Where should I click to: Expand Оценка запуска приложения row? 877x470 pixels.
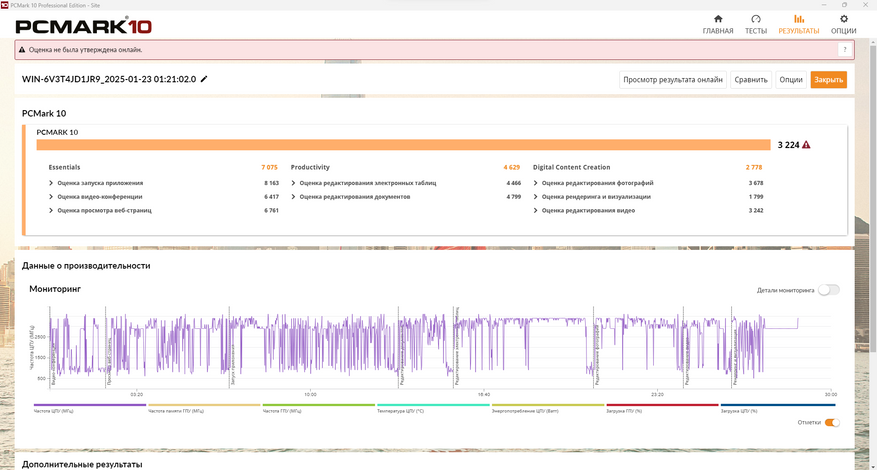click(52, 183)
